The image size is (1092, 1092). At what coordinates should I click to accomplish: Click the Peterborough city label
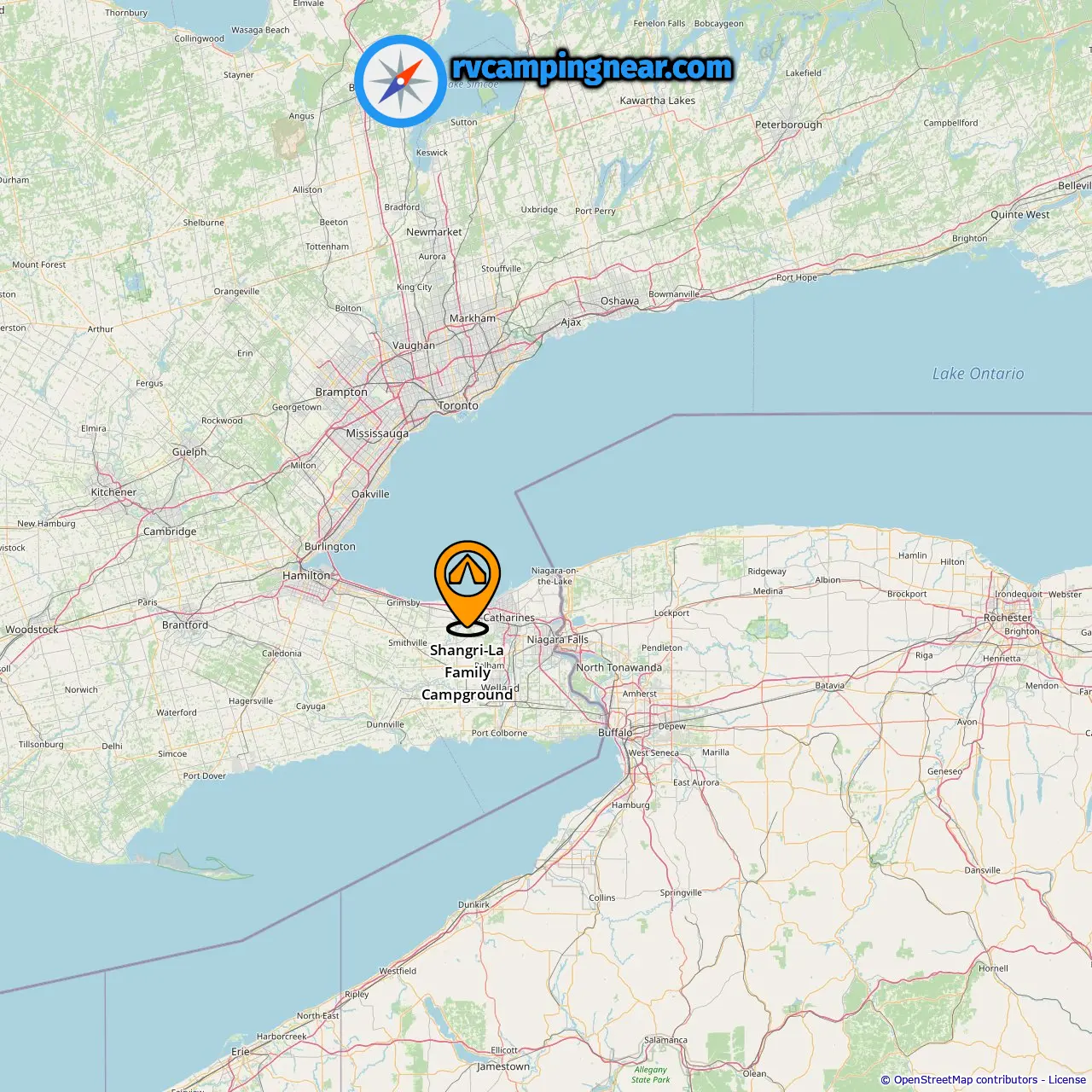[788, 125]
